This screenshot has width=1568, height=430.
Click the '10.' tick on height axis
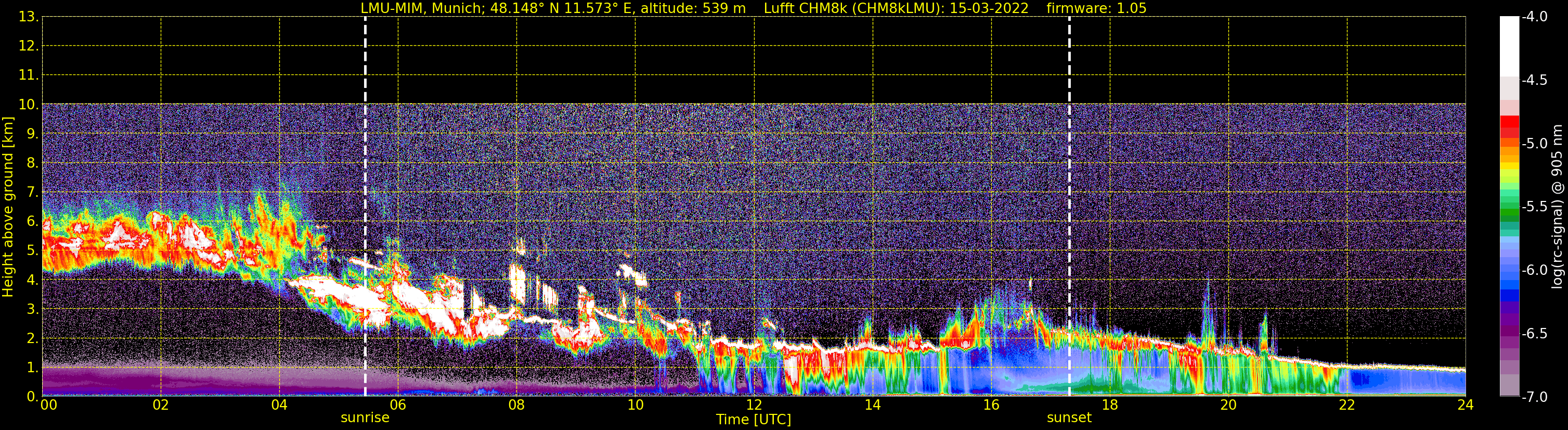28,105
